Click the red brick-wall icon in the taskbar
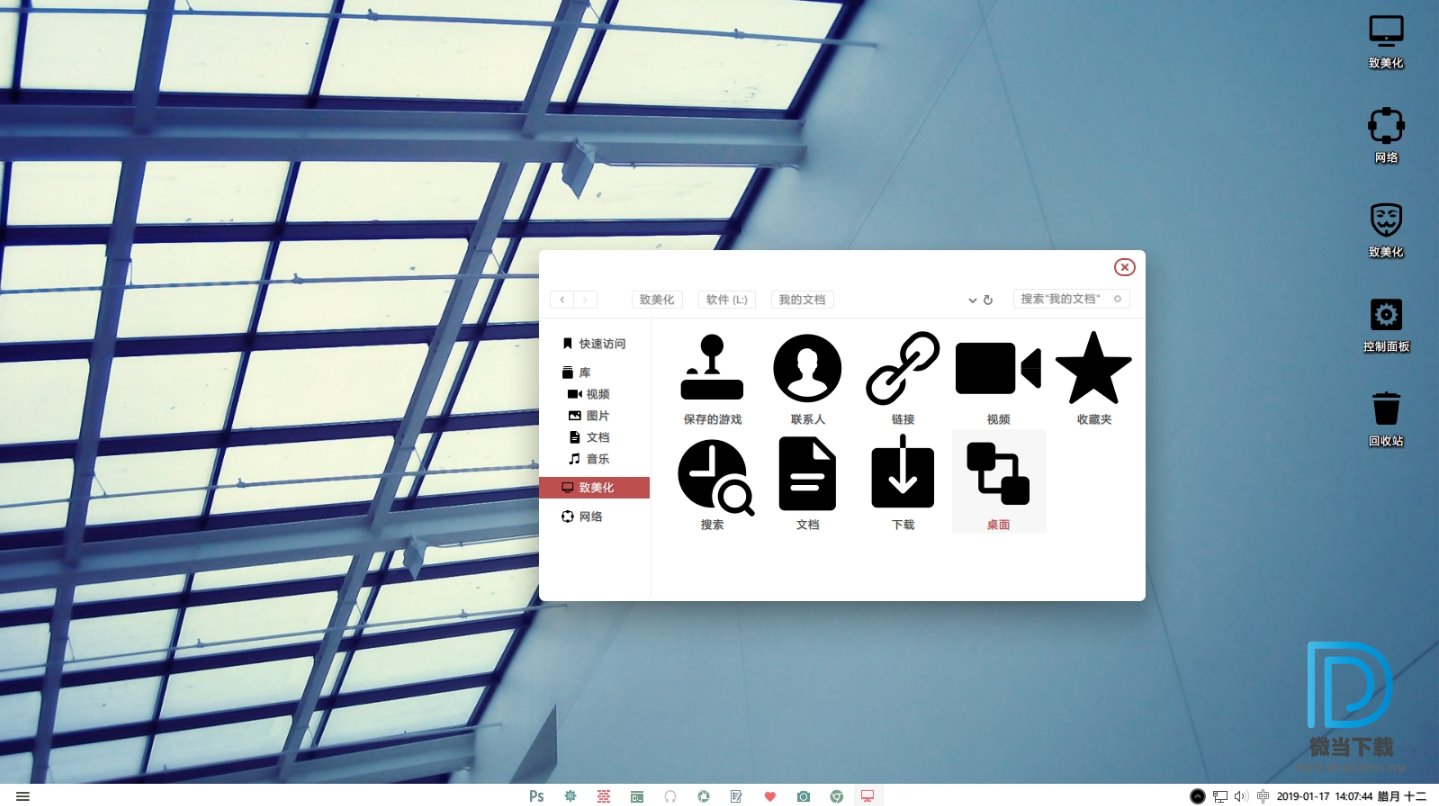Image resolution: width=1439 pixels, height=806 pixels. [x=604, y=796]
